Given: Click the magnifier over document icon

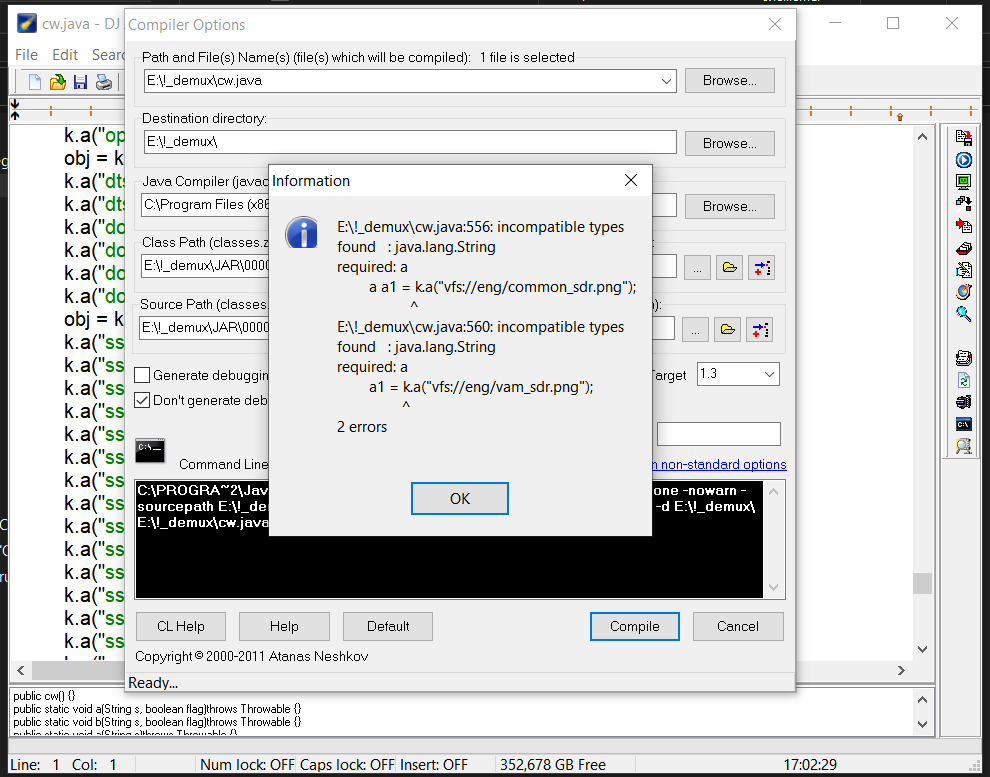Looking at the screenshot, I should coord(963,446).
